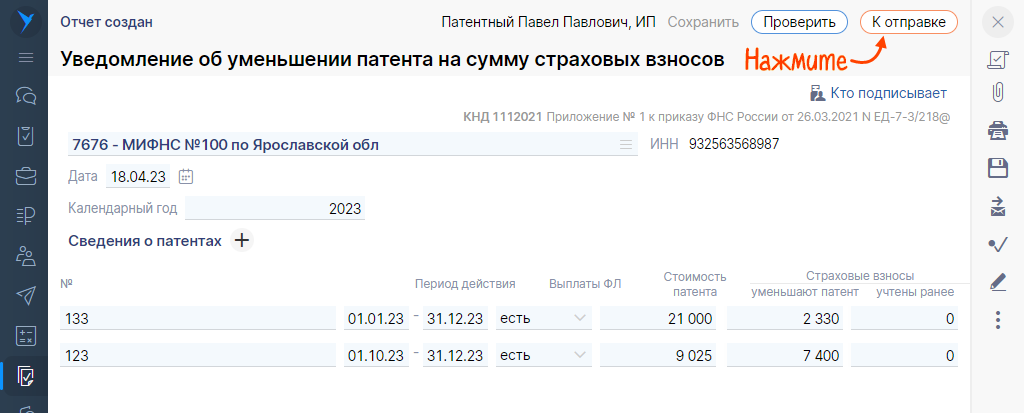This screenshot has width=1024, height=413.
Task: Click the pencil edit icon on right panel
Action: coord(997,283)
